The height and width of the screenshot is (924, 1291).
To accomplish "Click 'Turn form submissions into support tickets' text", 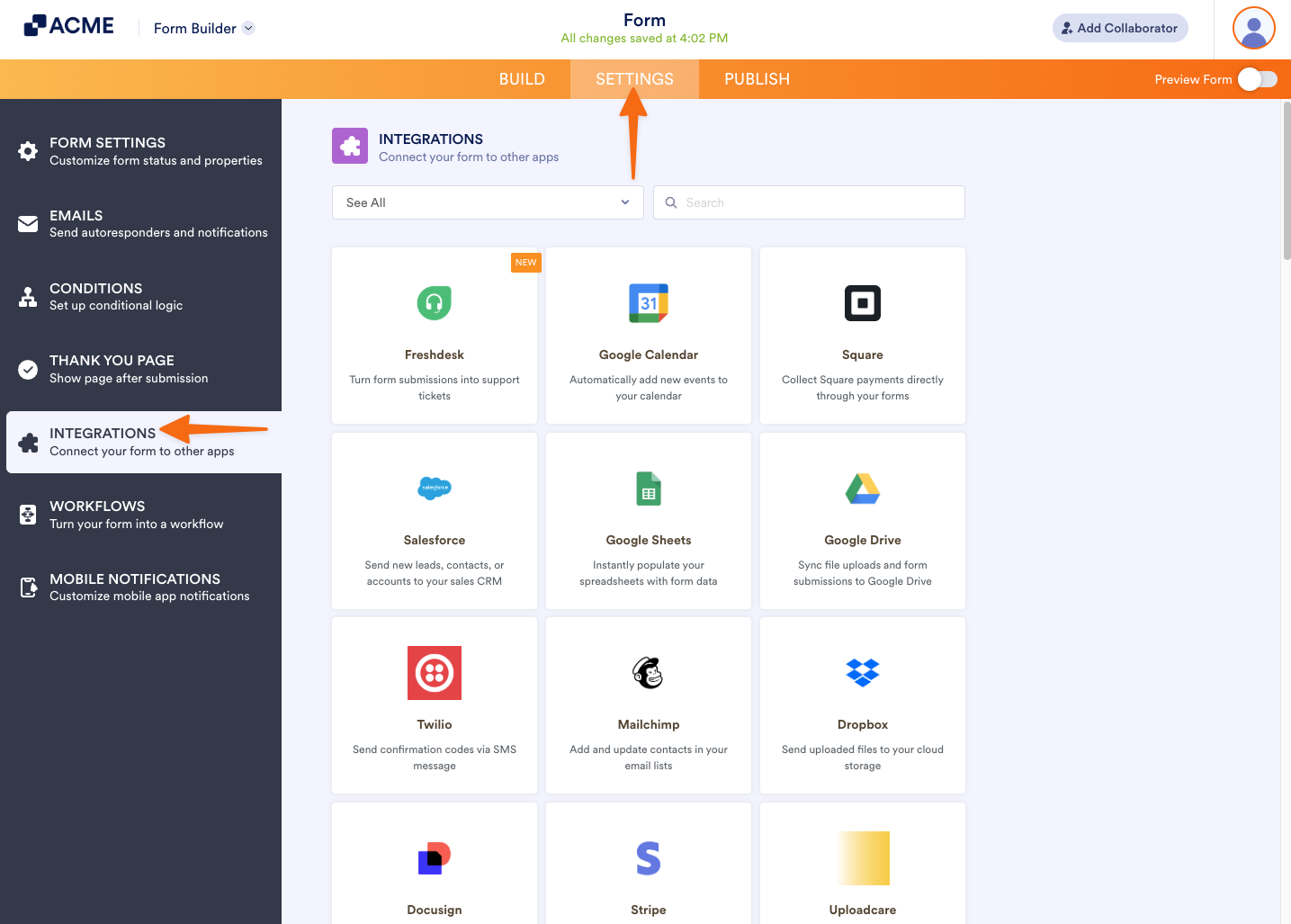I will click(435, 388).
